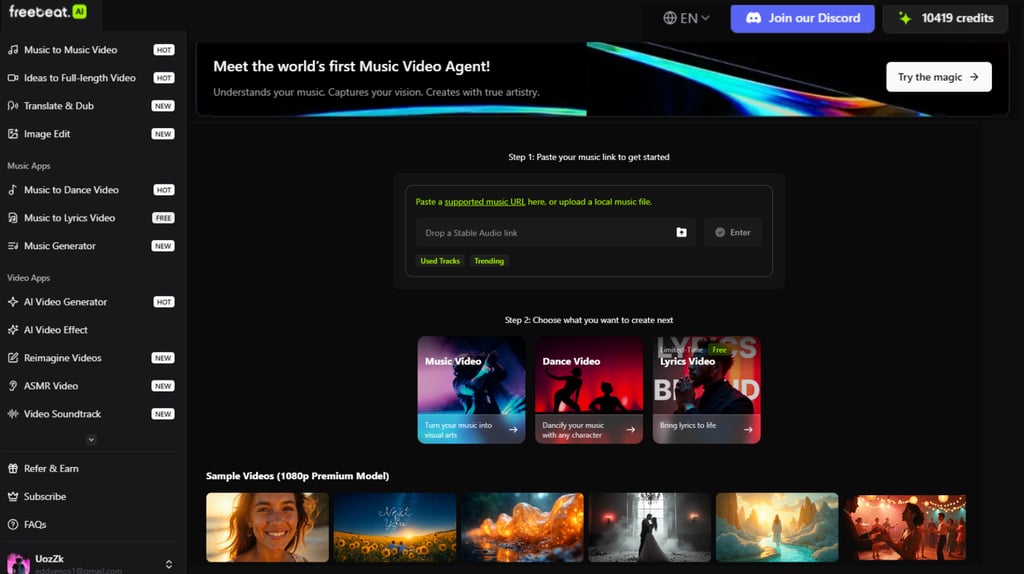Click the NEW badge beside Video Soundtrack
The image size is (1024, 574).
coord(163,414)
